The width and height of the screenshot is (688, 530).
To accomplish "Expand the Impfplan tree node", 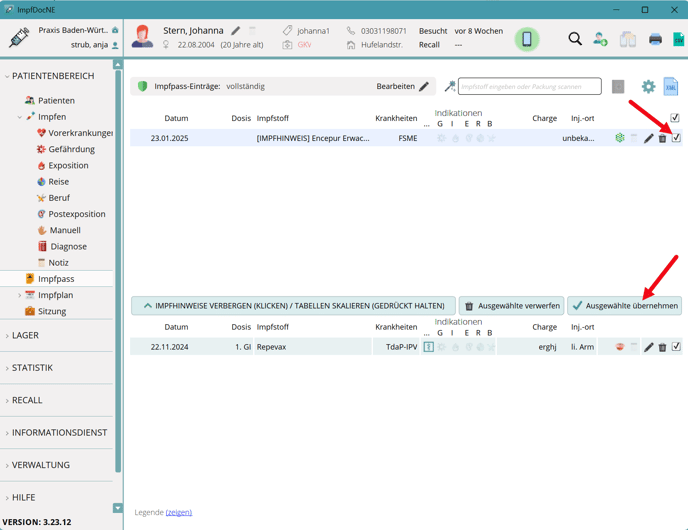I will (19, 295).
